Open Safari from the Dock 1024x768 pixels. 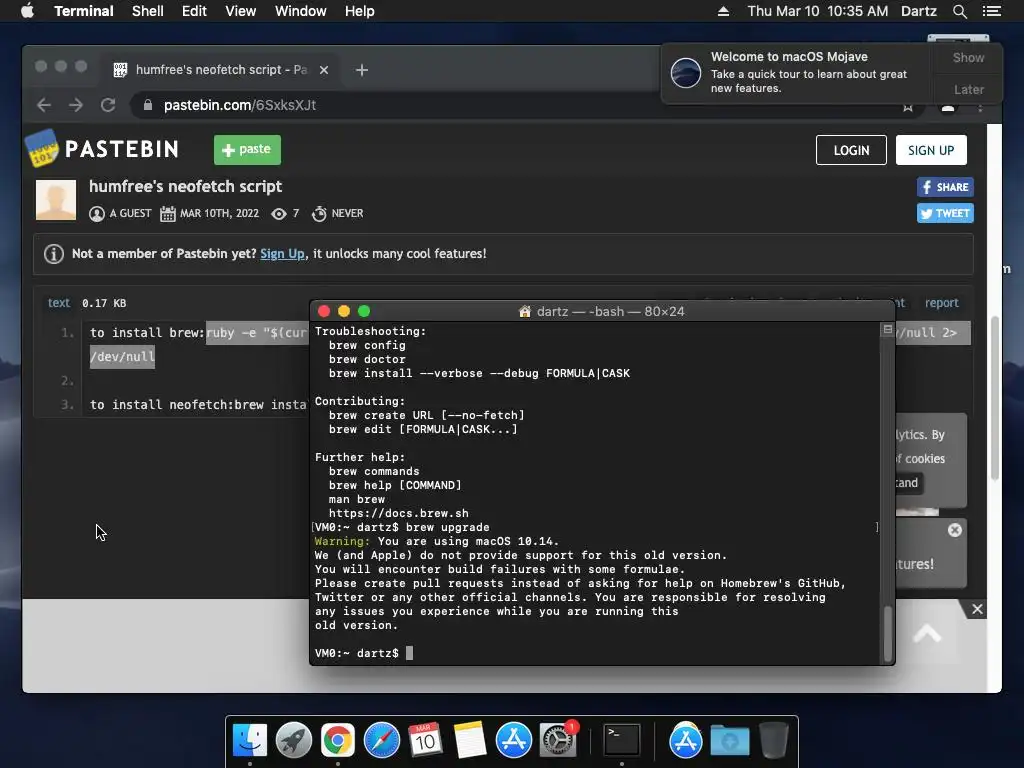point(382,741)
